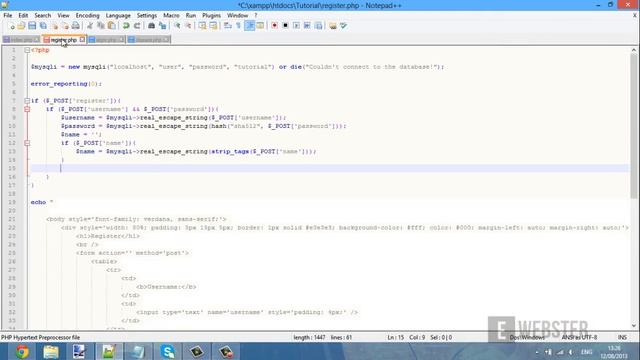Redo edit with the toolbar Redo icon
Screen dimensions: 640x360
click(x=137, y=26)
